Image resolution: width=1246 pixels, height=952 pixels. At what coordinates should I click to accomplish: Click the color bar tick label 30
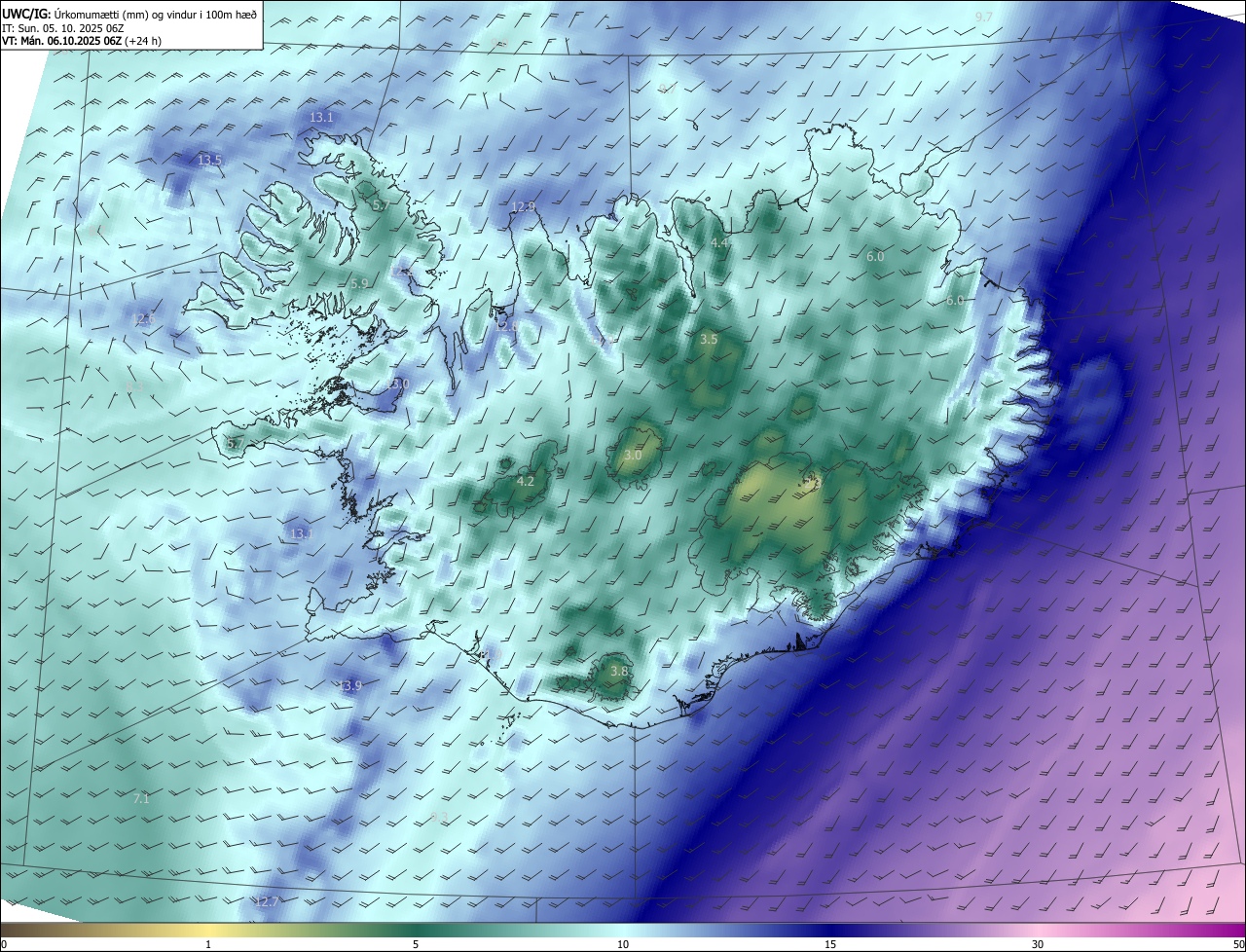coord(1038,944)
